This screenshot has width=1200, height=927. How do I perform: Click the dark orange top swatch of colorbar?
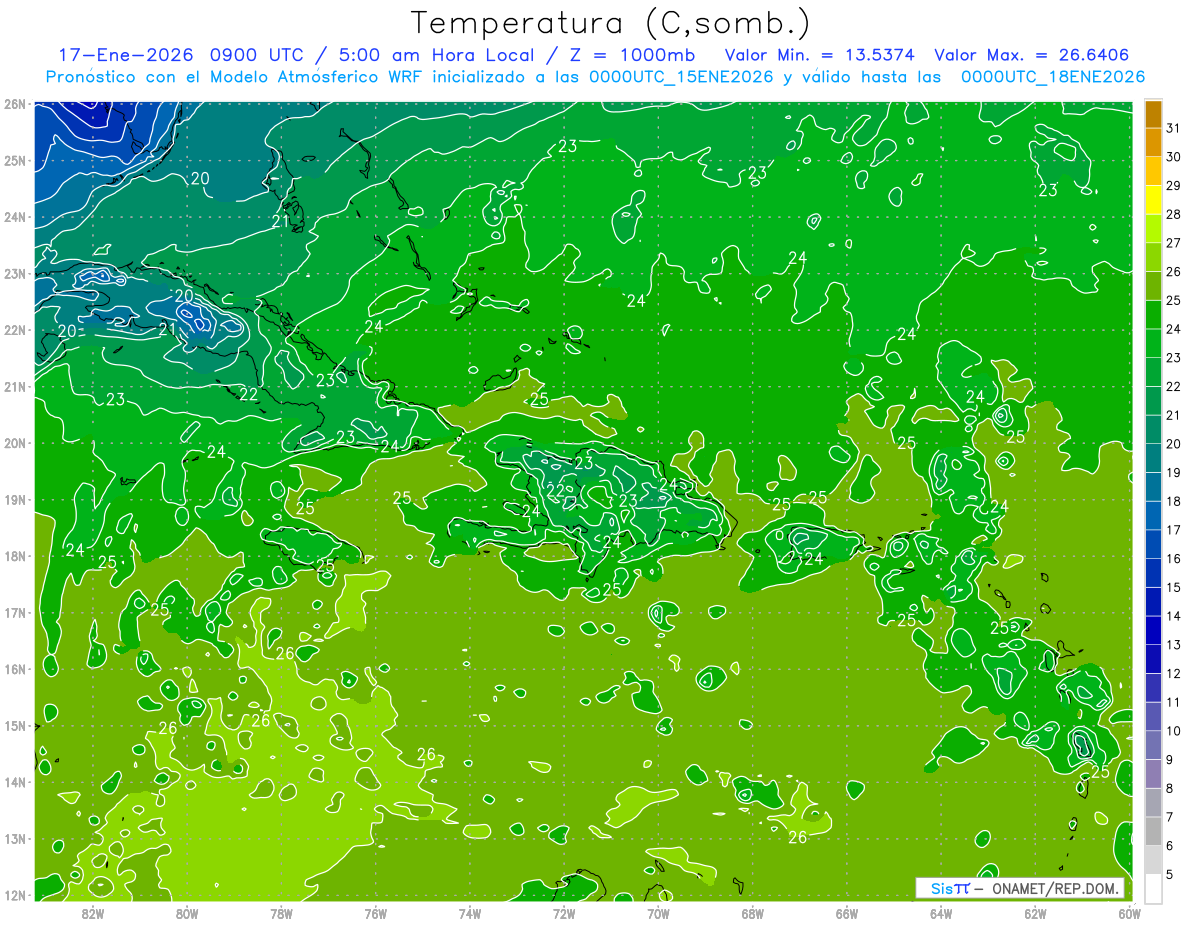pos(1153,114)
